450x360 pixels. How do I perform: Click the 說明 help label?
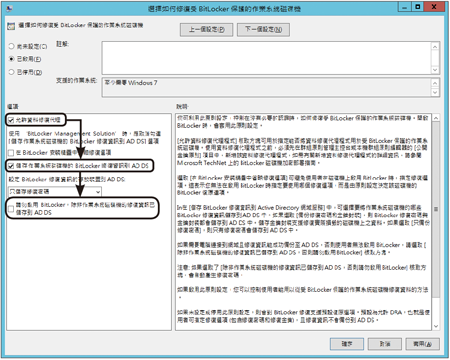(x=182, y=107)
